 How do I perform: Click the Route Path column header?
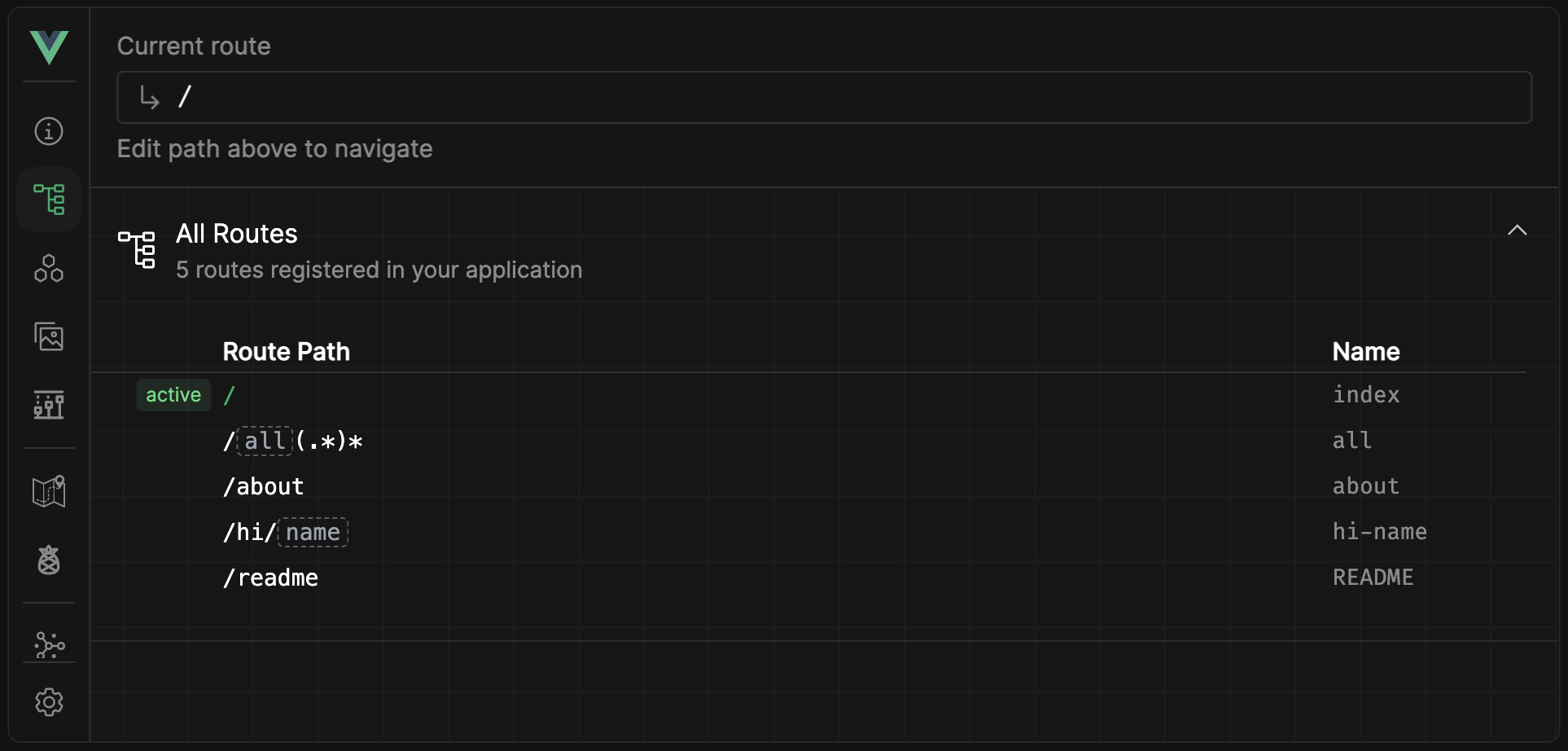(287, 352)
